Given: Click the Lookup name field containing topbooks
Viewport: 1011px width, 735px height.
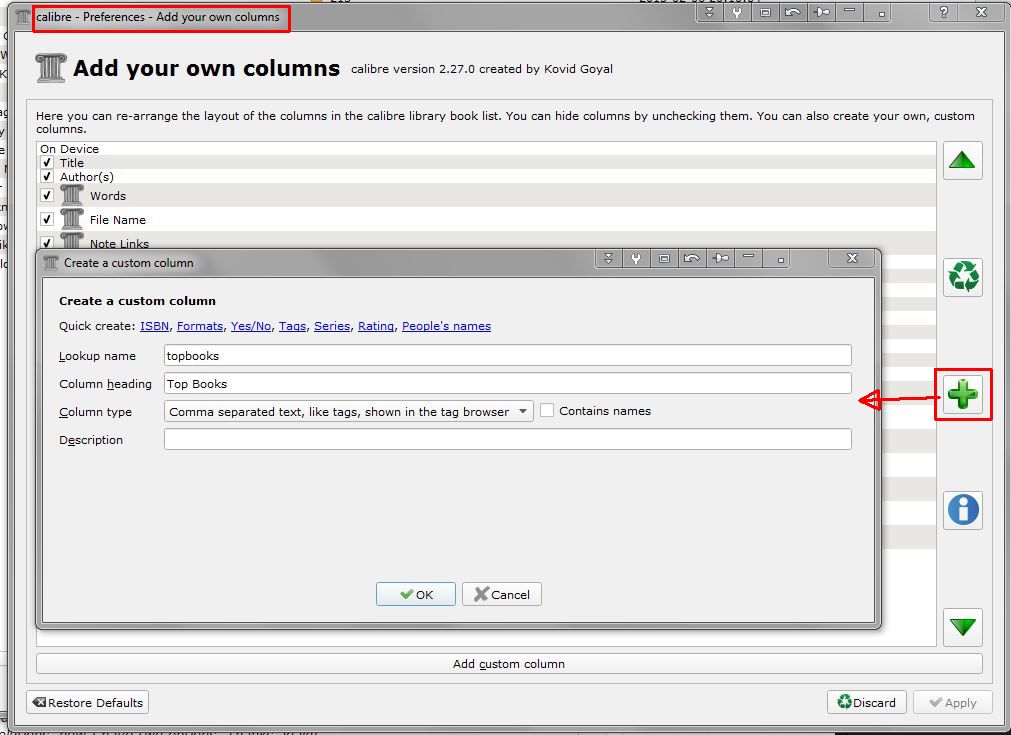Looking at the screenshot, I should click(507, 355).
